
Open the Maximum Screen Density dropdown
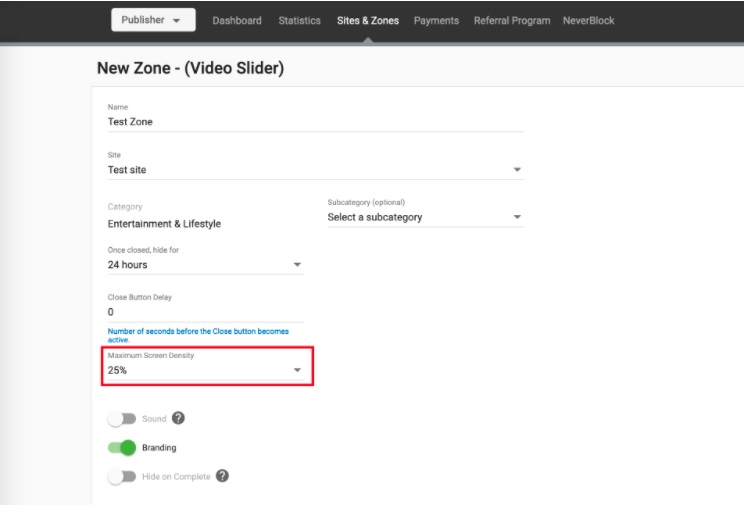point(205,370)
